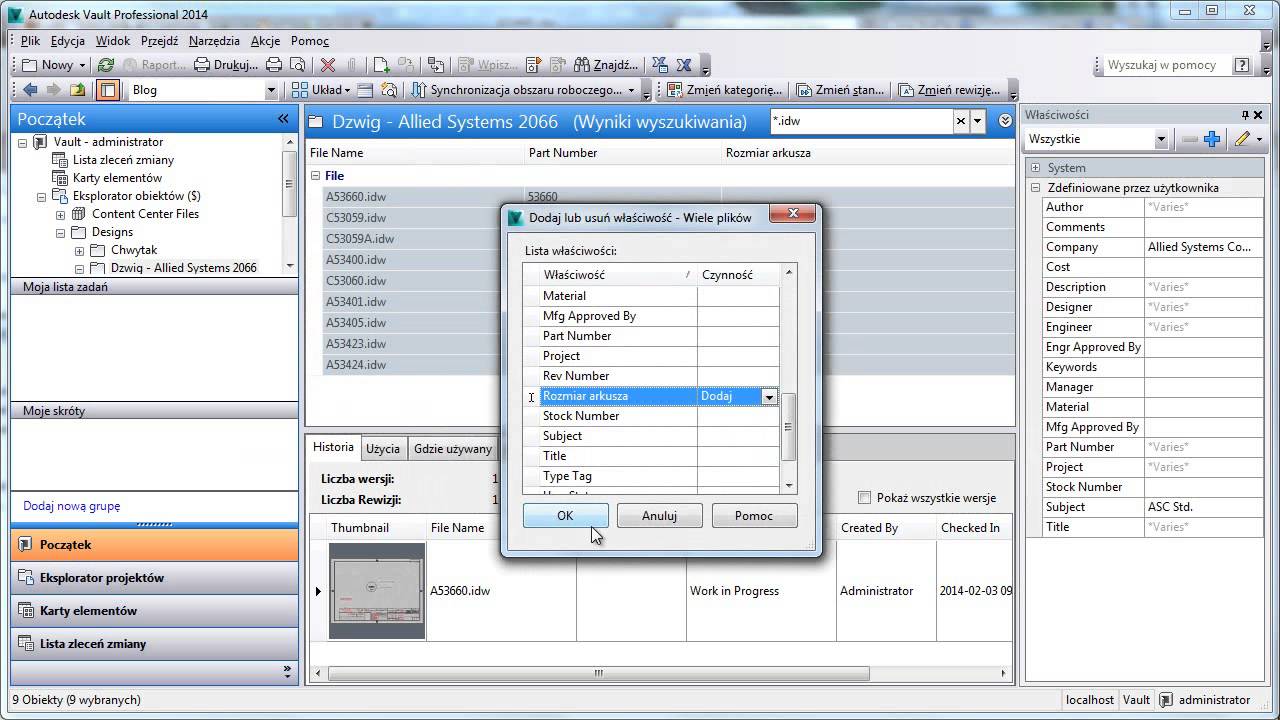
Task: Click the help question mark icon
Action: (x=1242, y=65)
